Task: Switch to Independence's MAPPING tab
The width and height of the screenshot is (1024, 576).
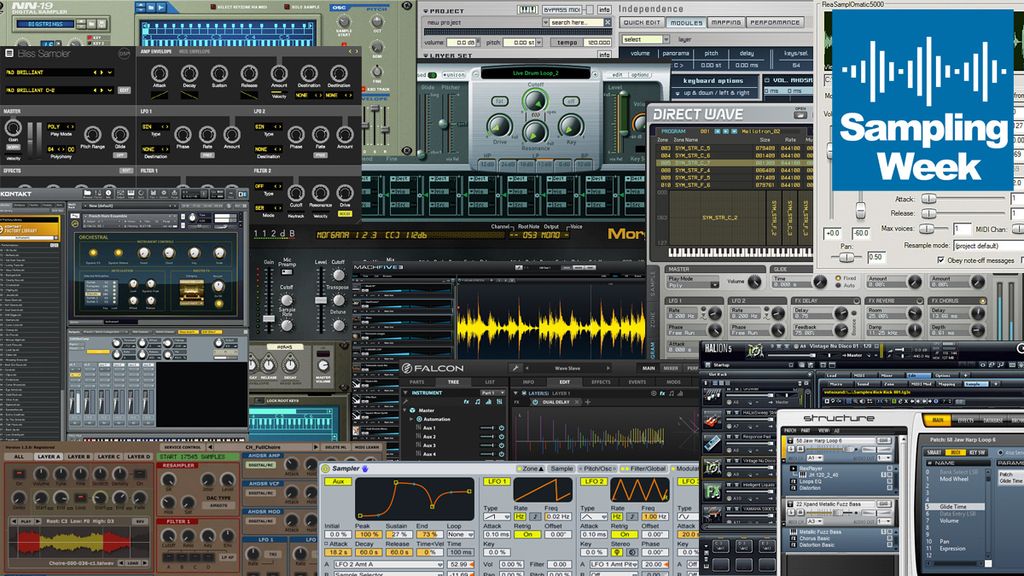Action: [x=727, y=22]
